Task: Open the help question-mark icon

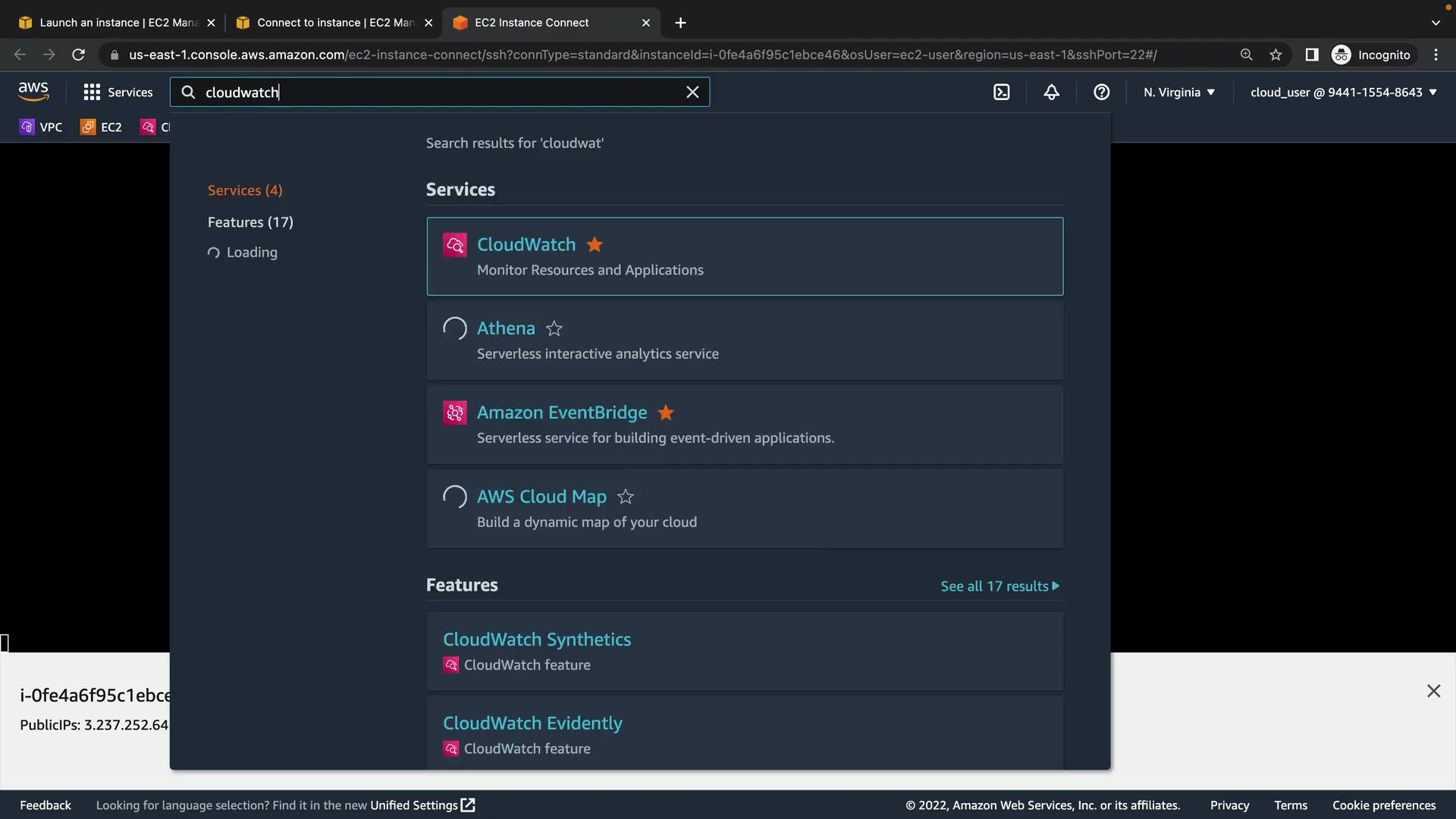Action: pos(1101,93)
